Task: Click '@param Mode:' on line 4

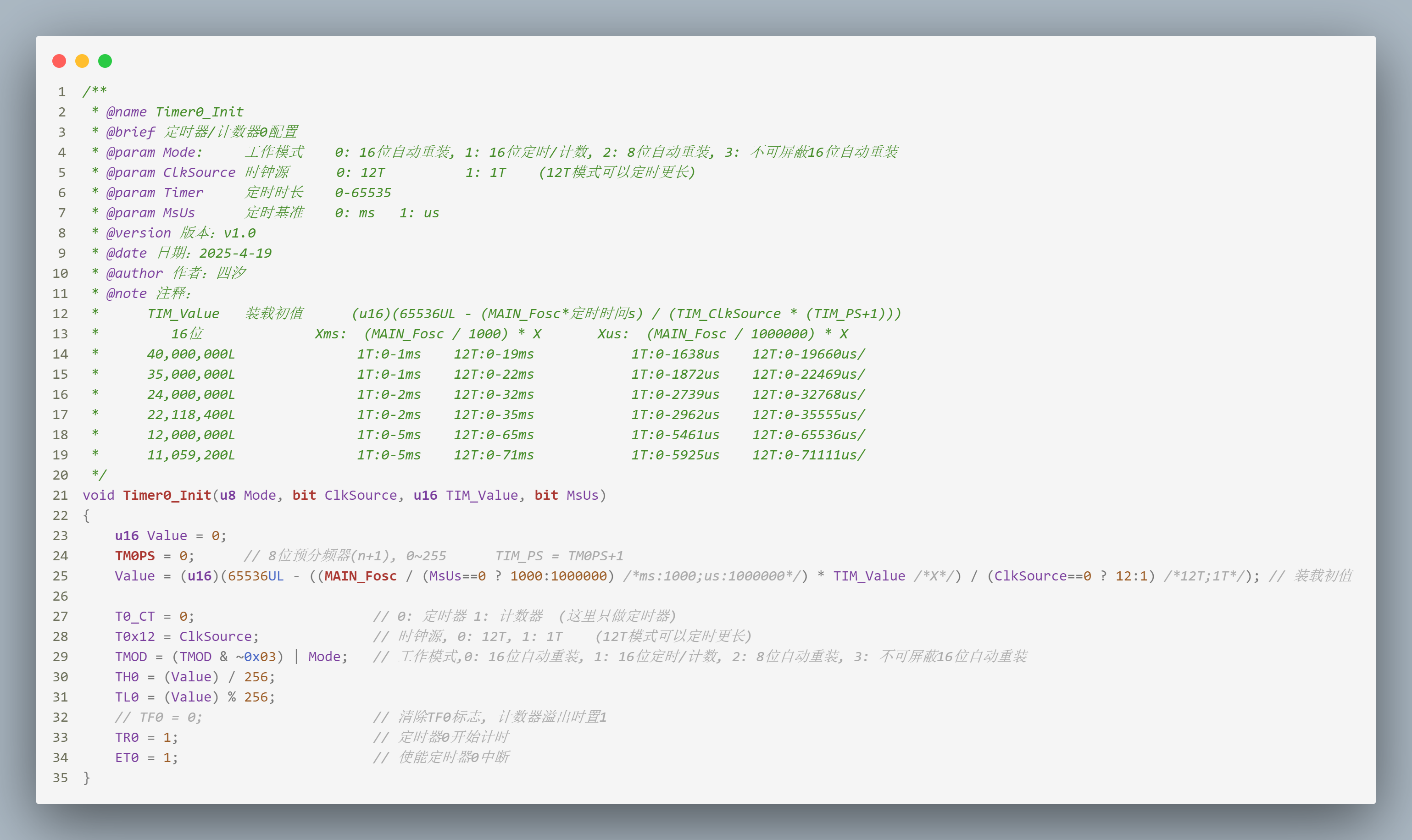Action: coord(154,152)
